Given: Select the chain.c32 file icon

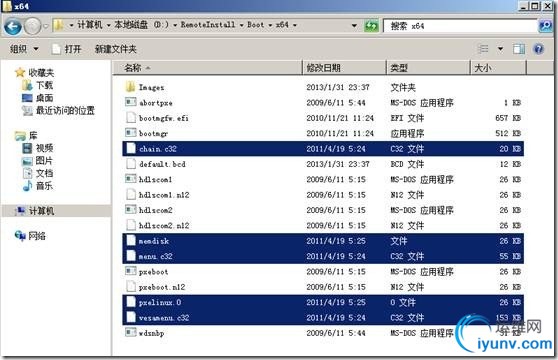Looking at the screenshot, I should tap(131, 148).
